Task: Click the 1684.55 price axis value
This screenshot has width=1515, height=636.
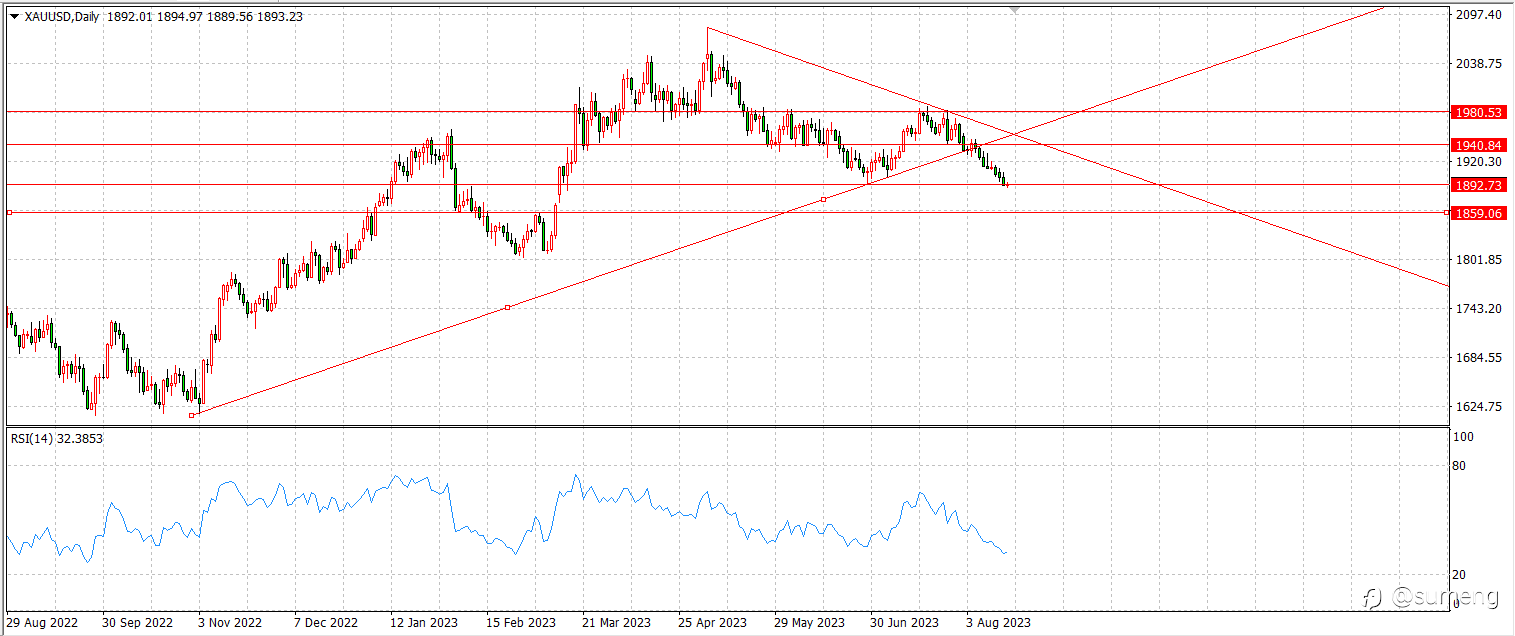Action: [x=1480, y=358]
